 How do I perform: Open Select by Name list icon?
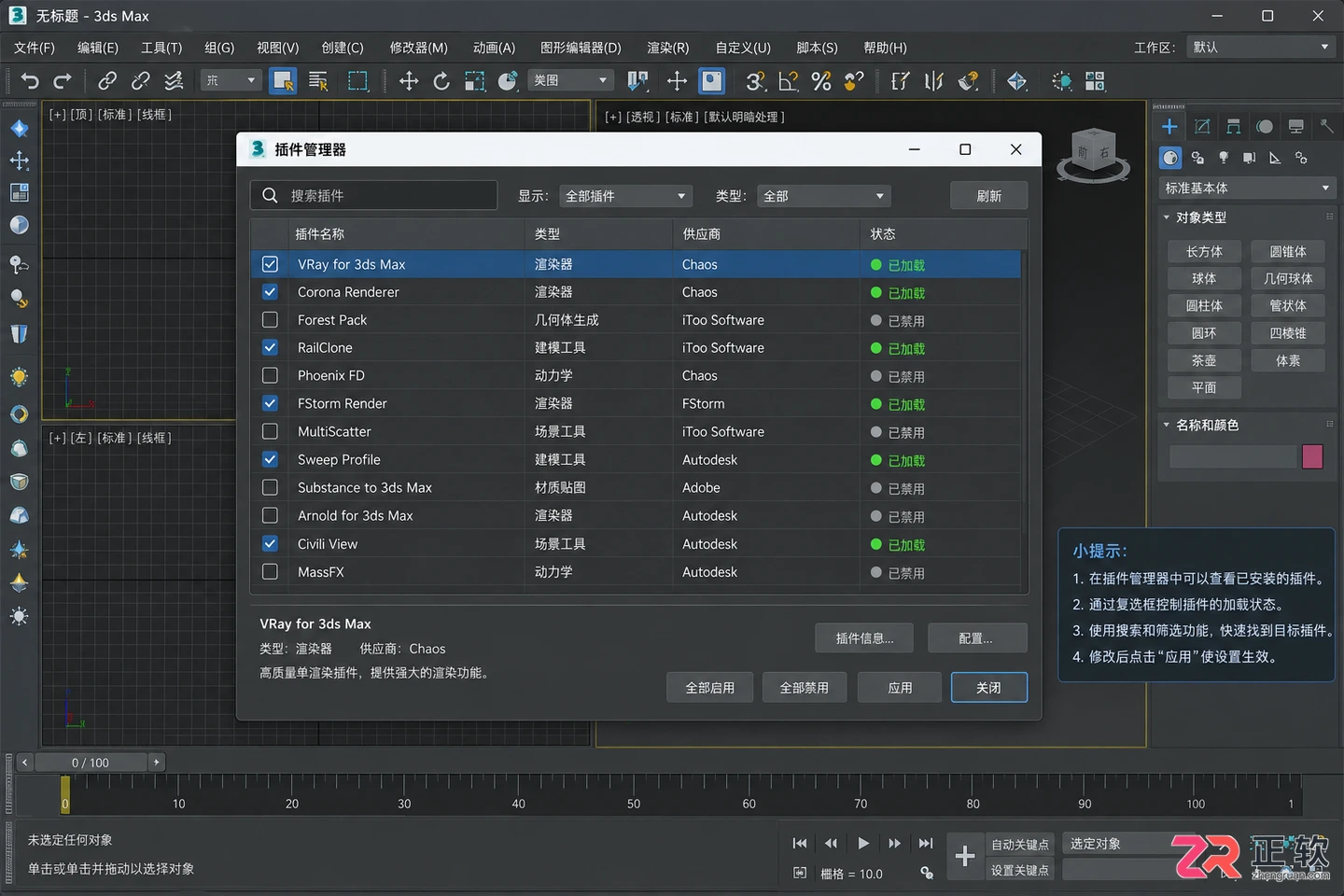point(318,81)
